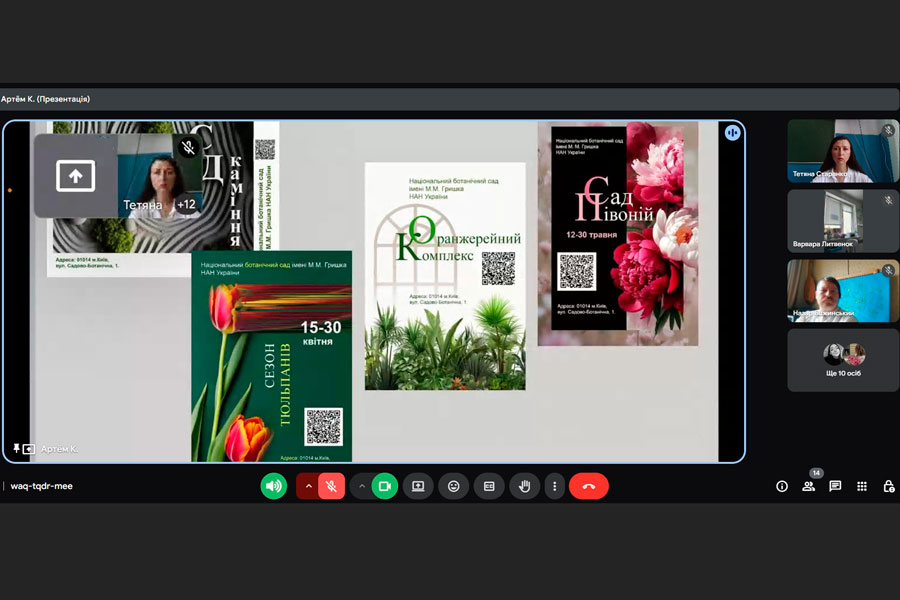The height and width of the screenshot is (600, 900).
Task: Raise hand using the hand icon
Action: pyautogui.click(x=525, y=486)
